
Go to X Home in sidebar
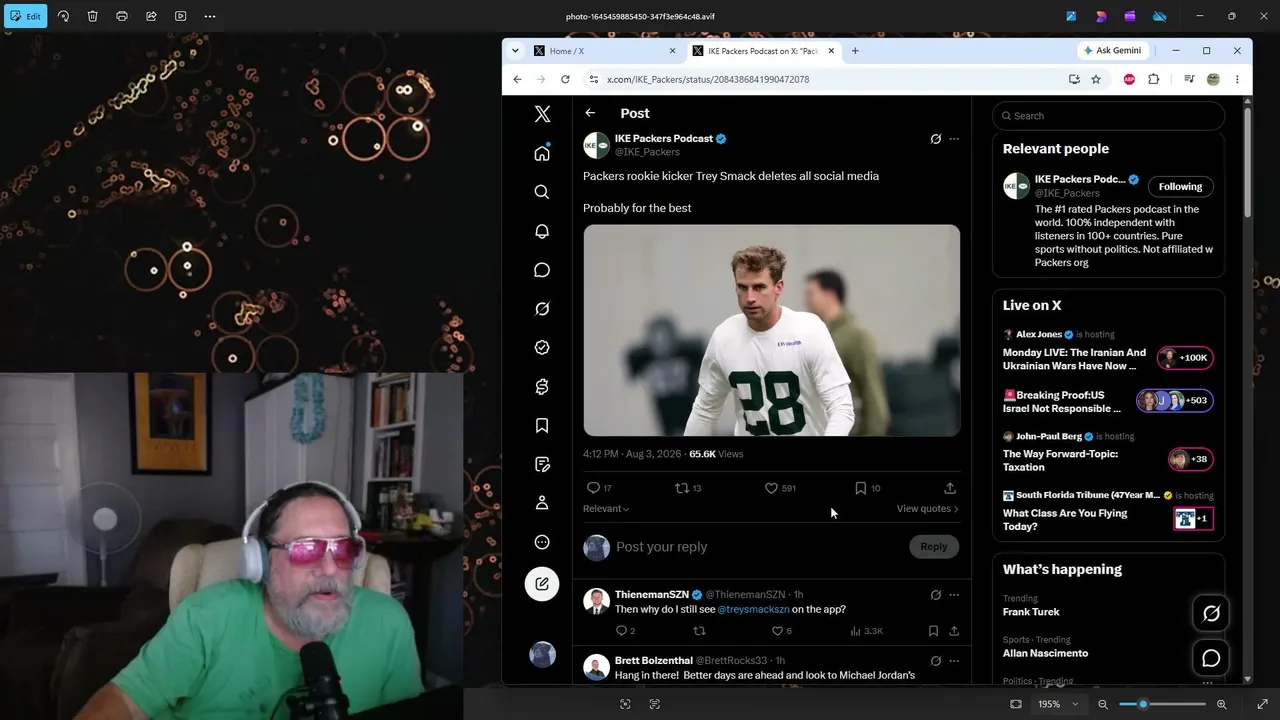coord(542,153)
